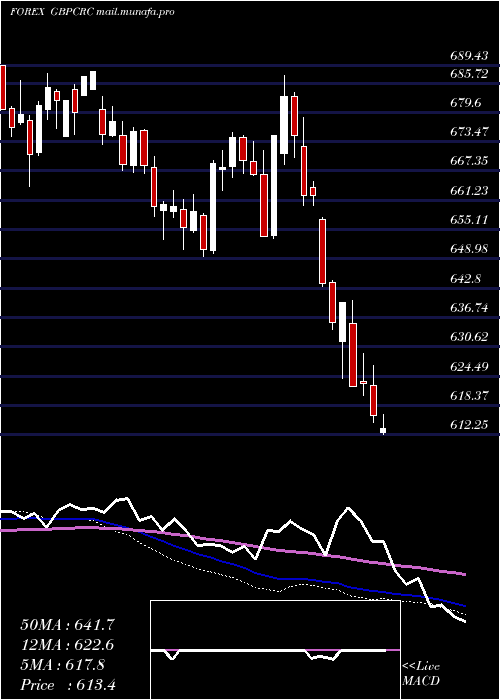Click the FOREX GBPCRC chart title
Screen dimensions: 500x700
click(x=52, y=12)
